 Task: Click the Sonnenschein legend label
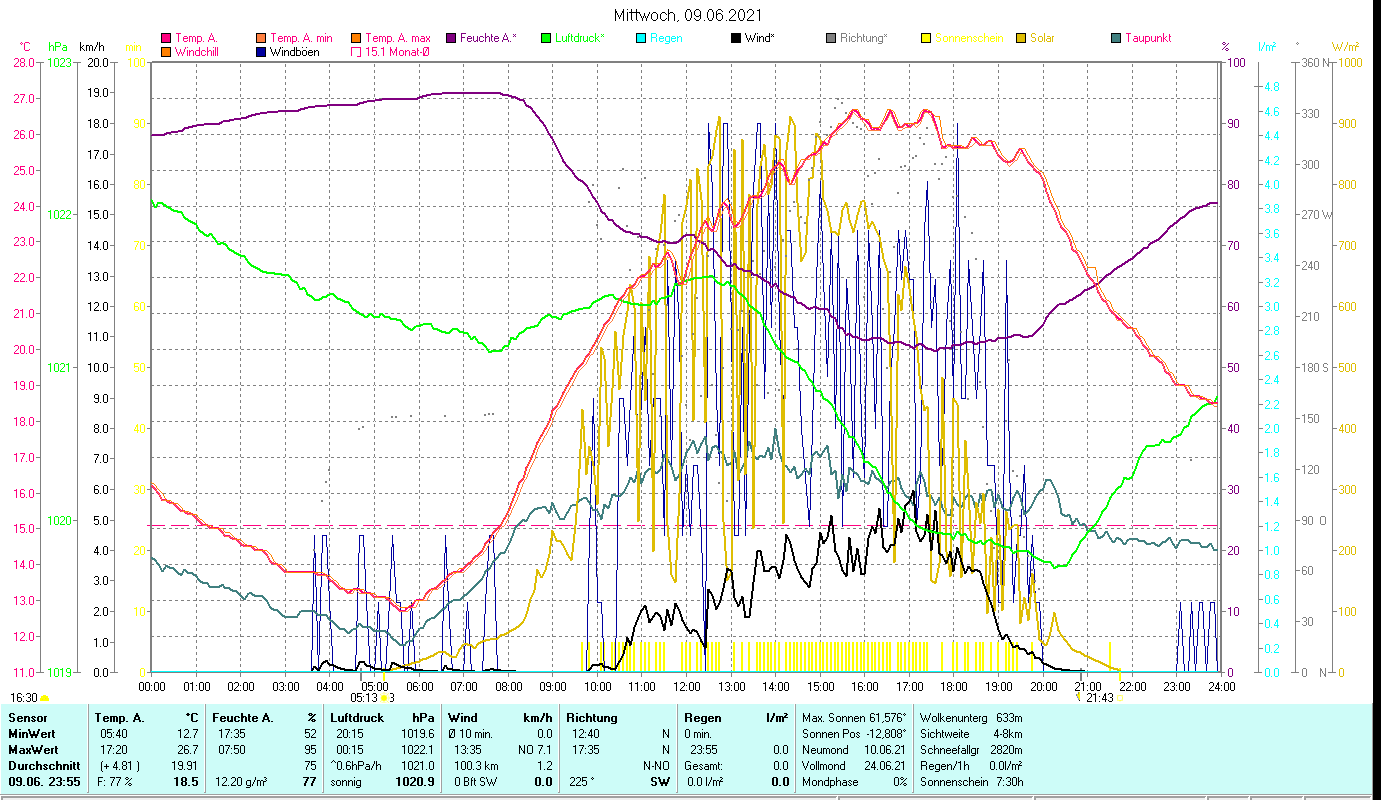pos(967,38)
